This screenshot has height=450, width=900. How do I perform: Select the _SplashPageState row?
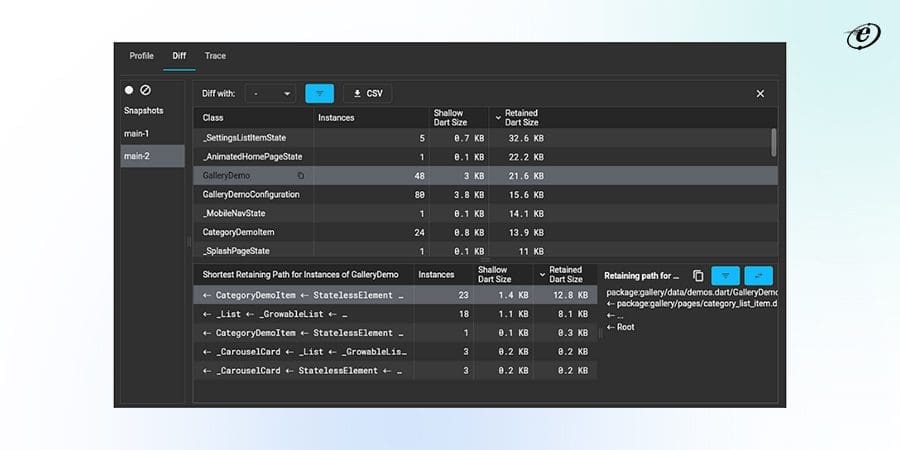click(x=486, y=250)
